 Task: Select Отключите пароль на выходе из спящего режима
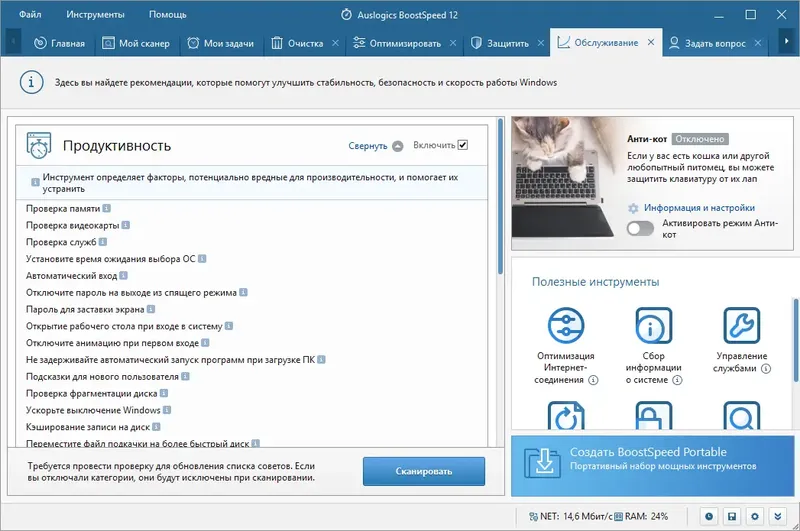131,292
